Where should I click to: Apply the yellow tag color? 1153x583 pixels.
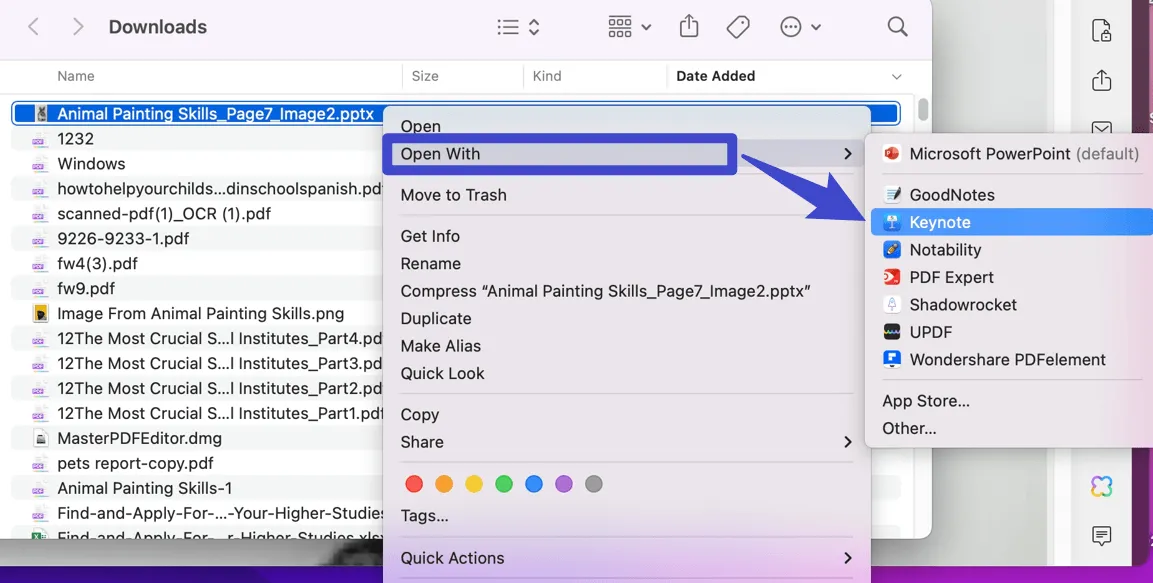point(474,484)
